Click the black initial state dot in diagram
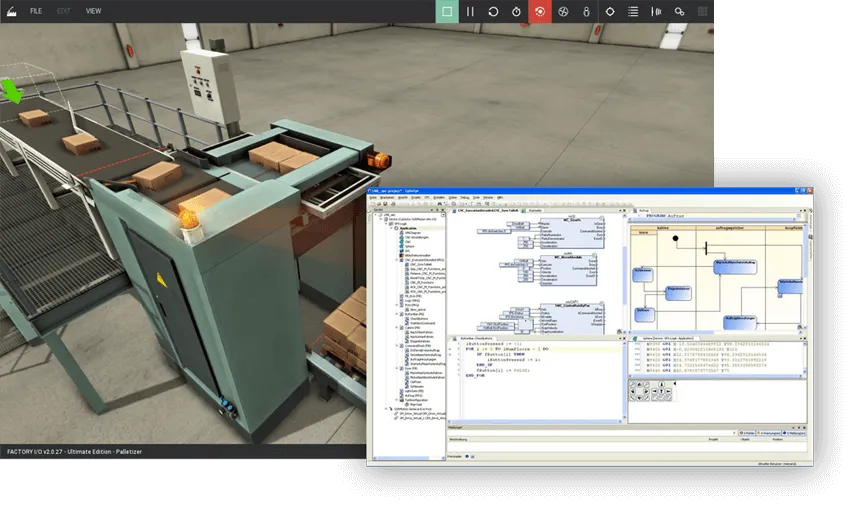 click(675, 238)
